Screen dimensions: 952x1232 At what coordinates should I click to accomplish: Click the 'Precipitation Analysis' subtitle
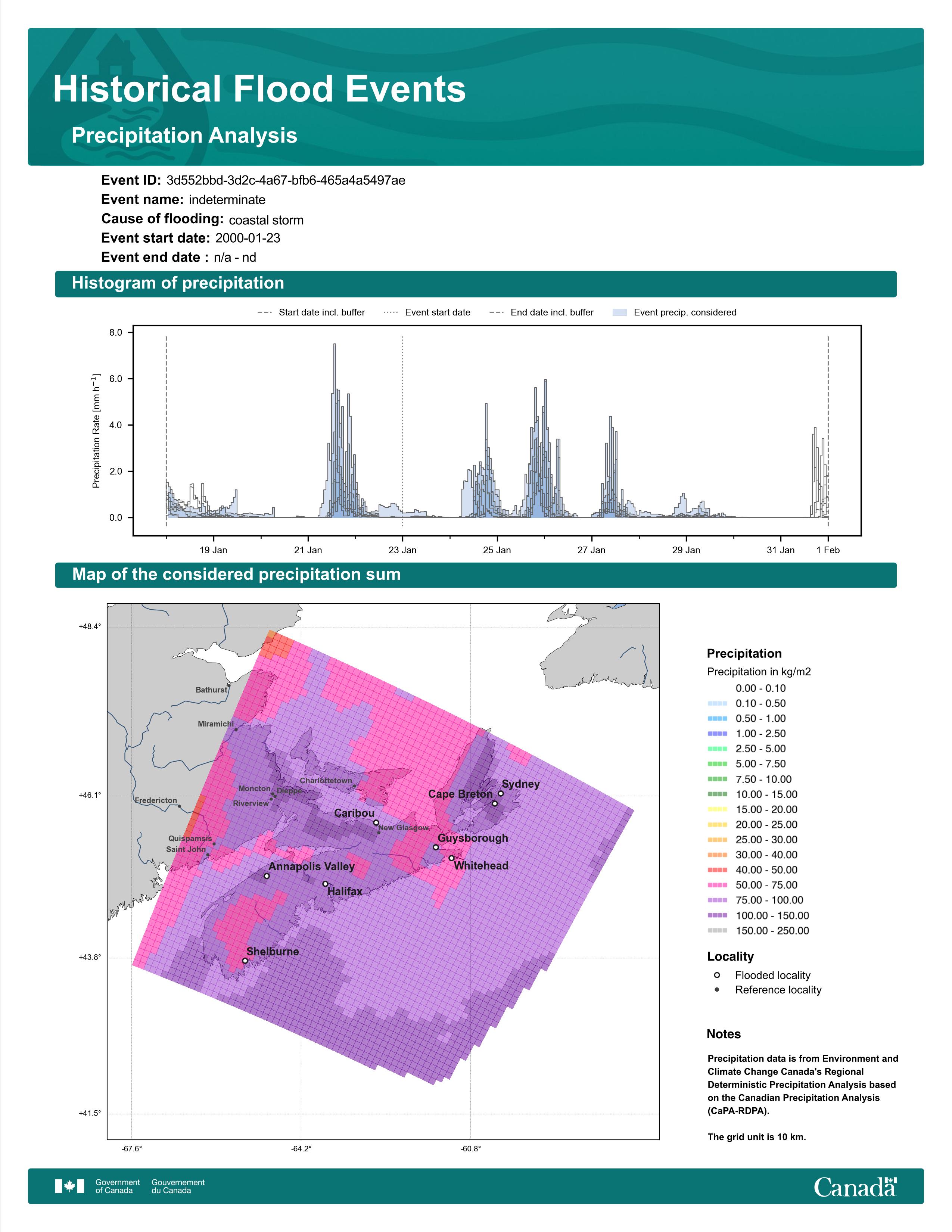184,136
